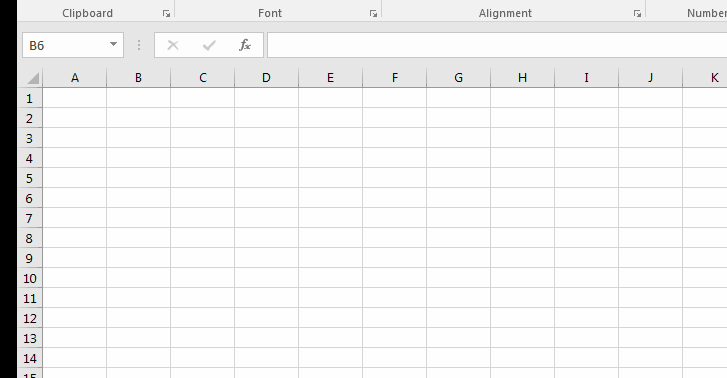
Task: Select column H header
Action: (x=523, y=78)
